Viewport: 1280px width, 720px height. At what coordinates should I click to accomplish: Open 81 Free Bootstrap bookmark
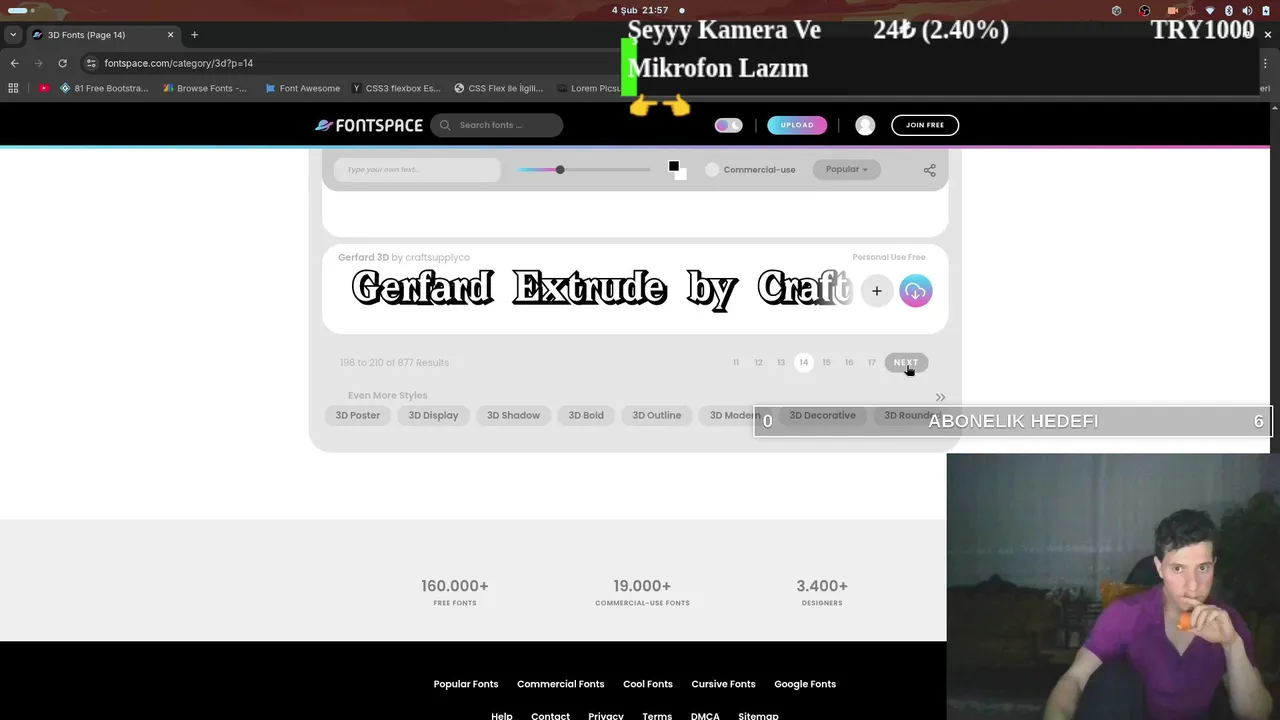(104, 88)
